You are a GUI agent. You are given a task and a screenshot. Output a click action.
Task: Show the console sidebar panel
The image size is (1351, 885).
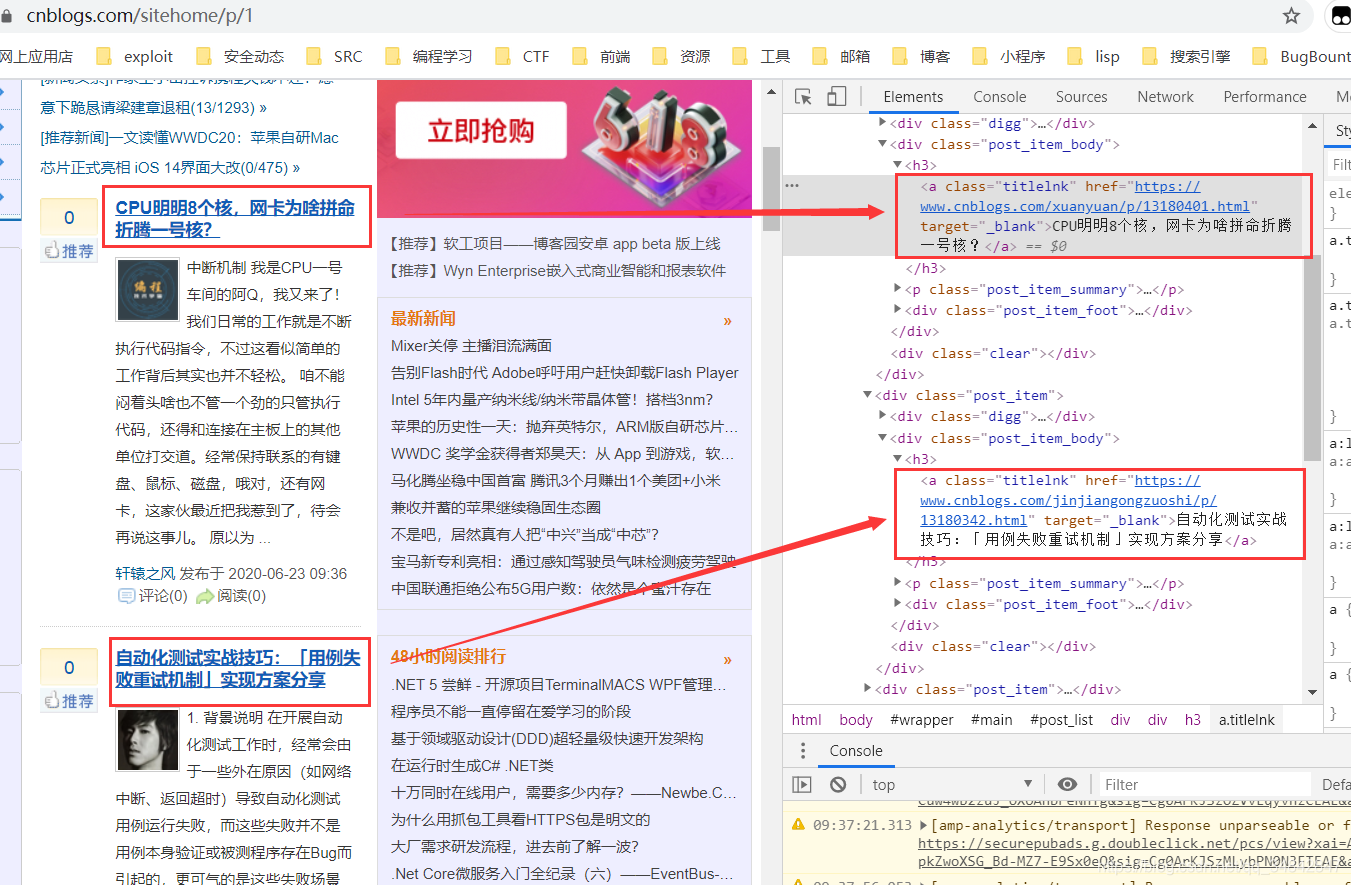pyautogui.click(x=802, y=785)
